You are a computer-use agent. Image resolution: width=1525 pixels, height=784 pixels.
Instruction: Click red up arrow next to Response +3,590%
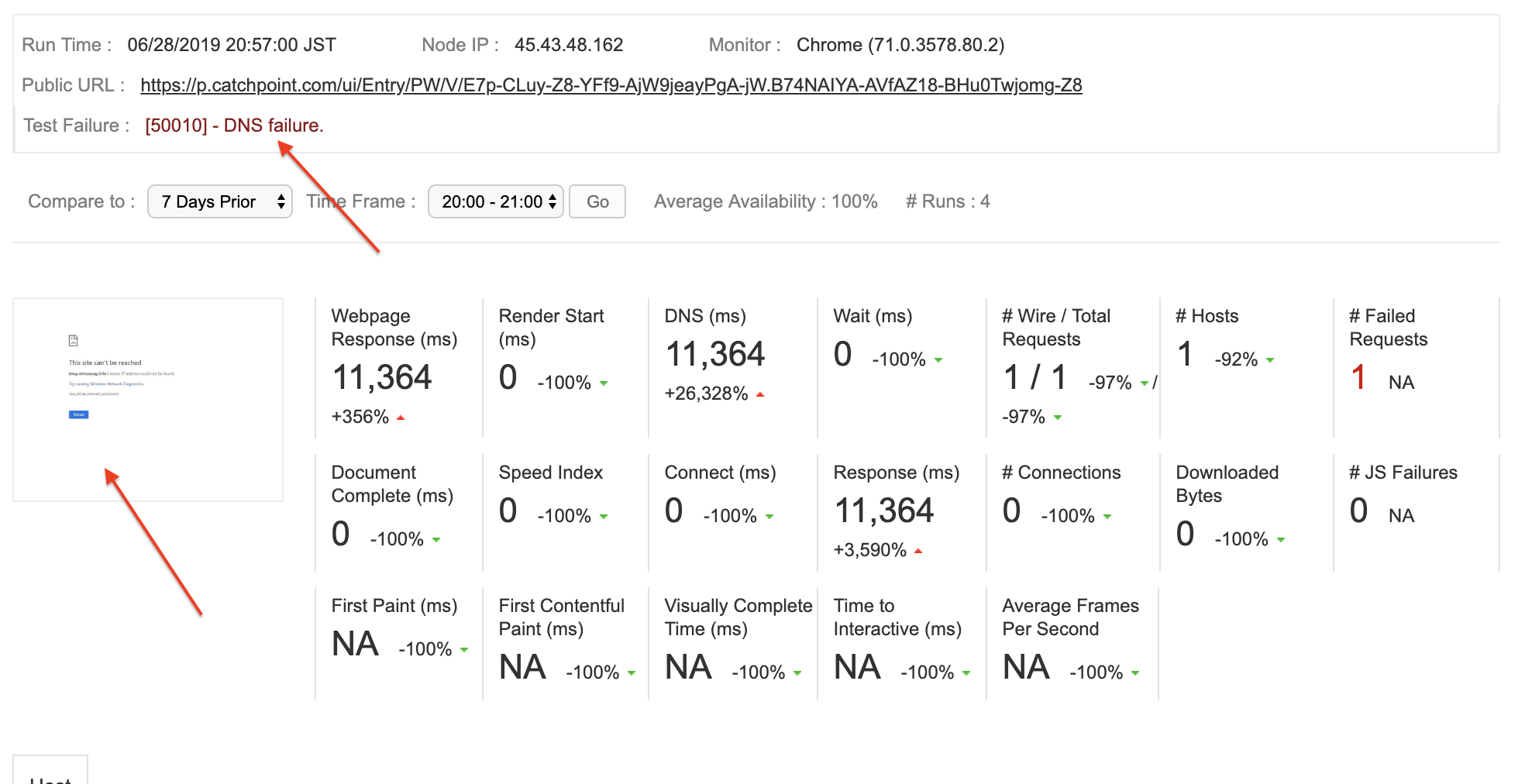(x=918, y=552)
